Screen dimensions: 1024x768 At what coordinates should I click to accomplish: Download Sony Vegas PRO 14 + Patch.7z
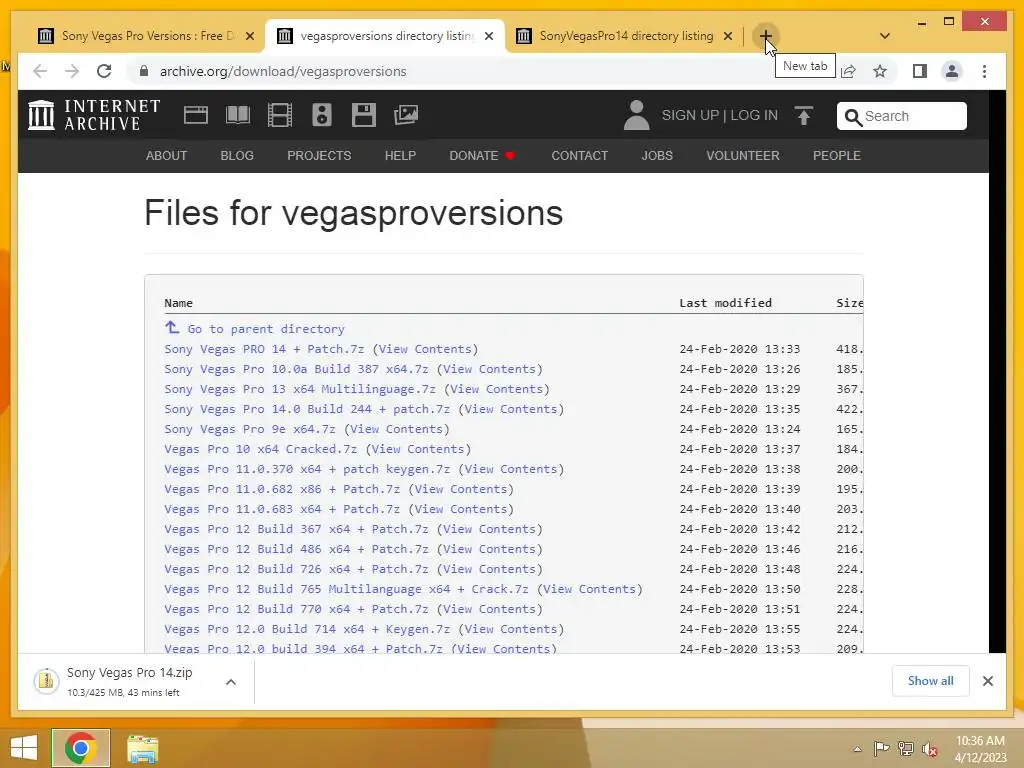tap(264, 349)
